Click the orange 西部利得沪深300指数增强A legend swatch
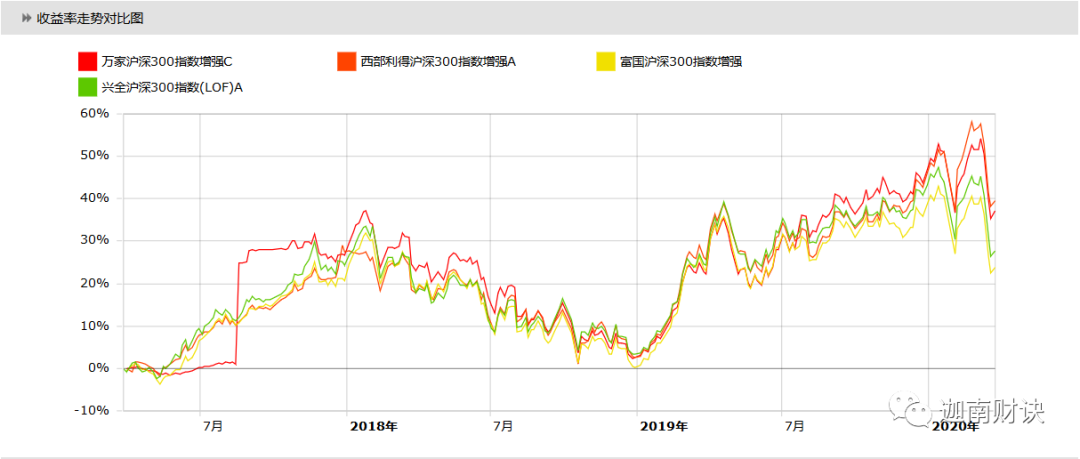This screenshot has height=459, width=1080. pyautogui.click(x=346, y=61)
